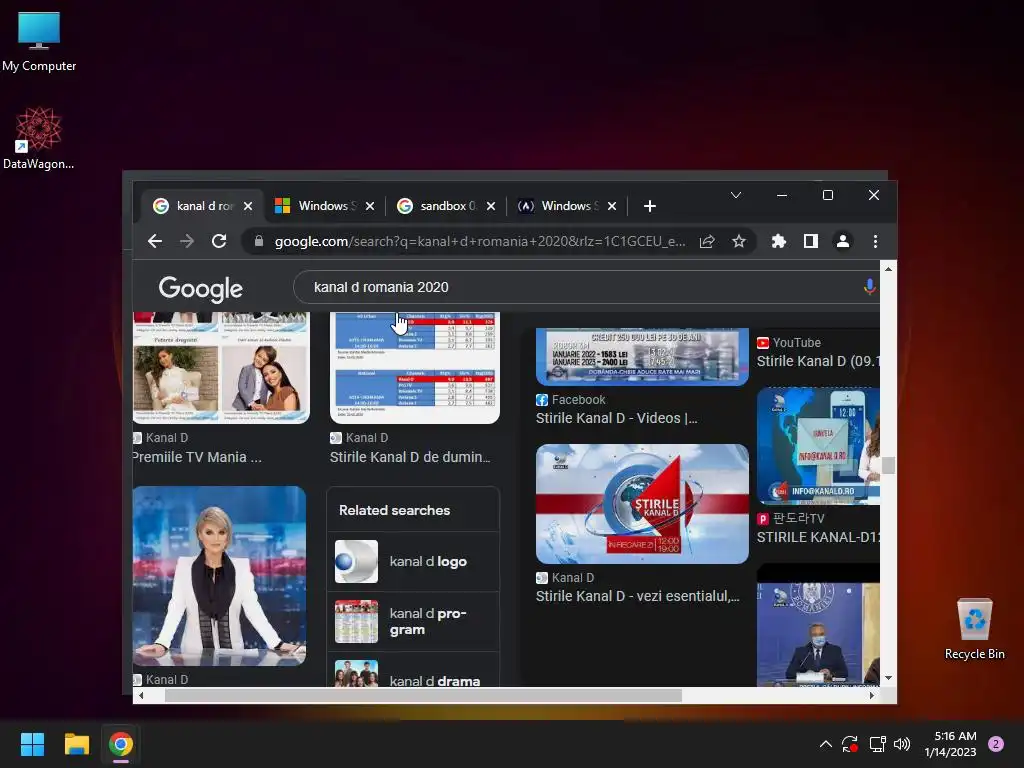1024x768 pixels.
Task: Open the network tray icon
Action: [x=877, y=744]
